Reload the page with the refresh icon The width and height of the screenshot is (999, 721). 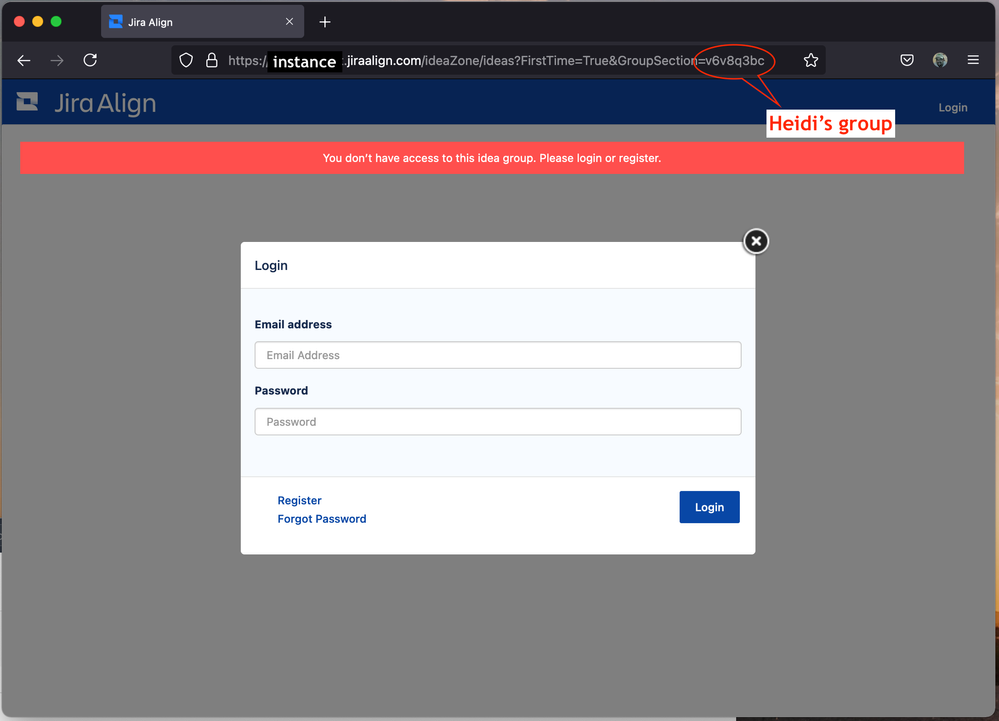click(90, 60)
